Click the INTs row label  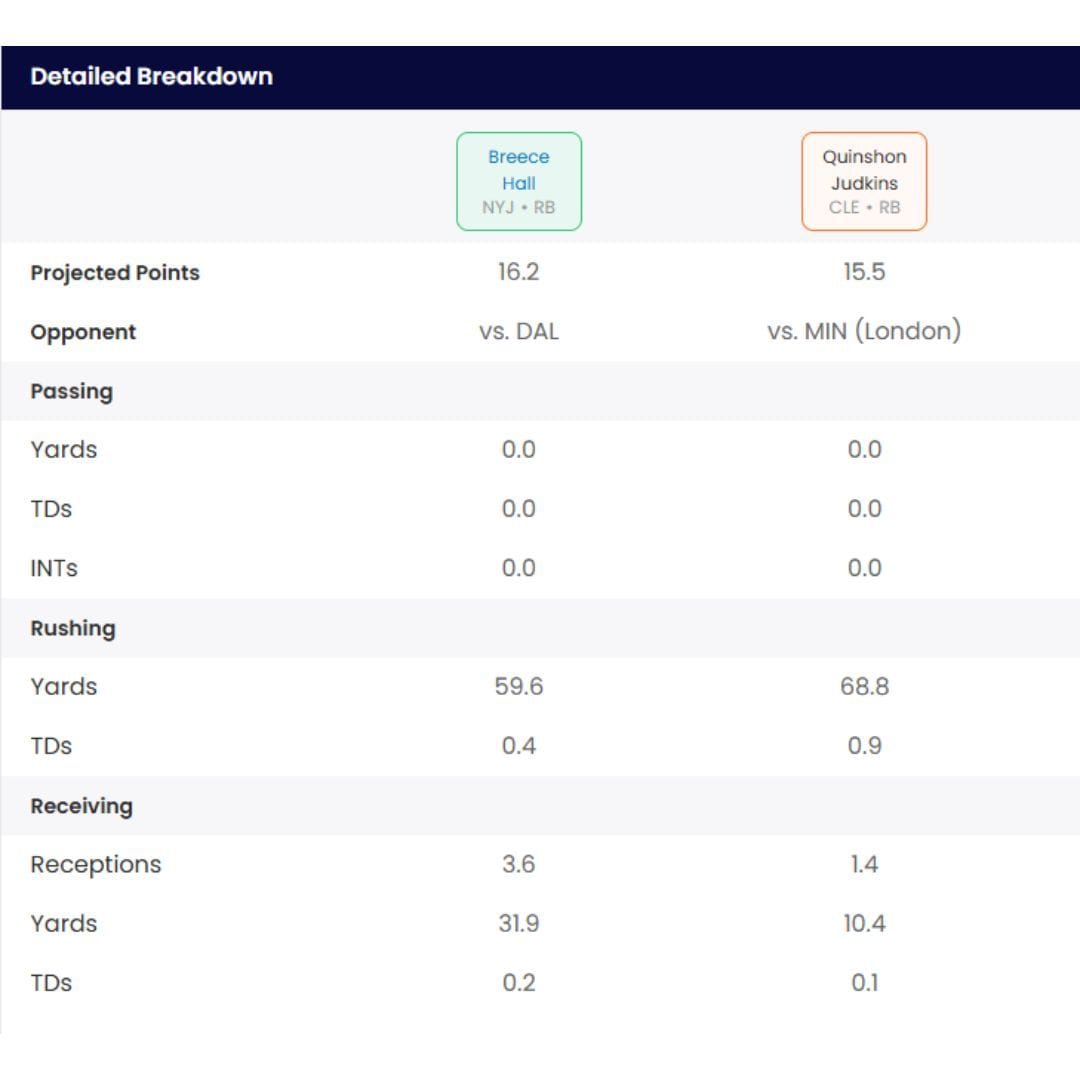54,568
